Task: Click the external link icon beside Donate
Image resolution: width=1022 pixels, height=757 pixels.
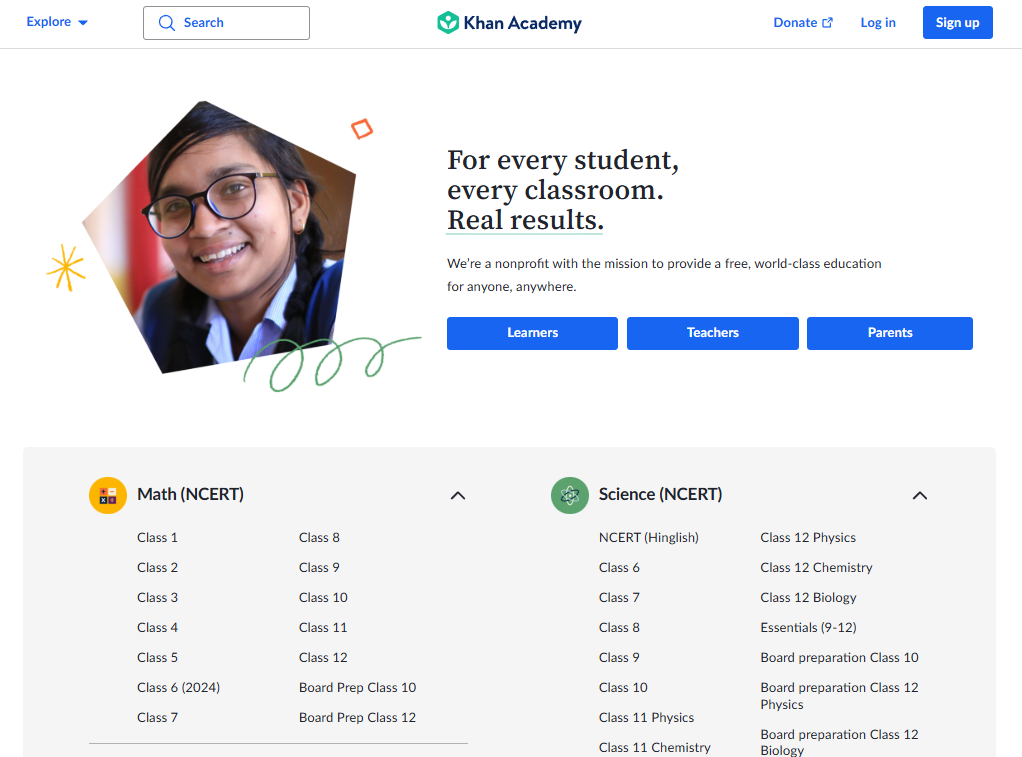Action: pos(828,23)
